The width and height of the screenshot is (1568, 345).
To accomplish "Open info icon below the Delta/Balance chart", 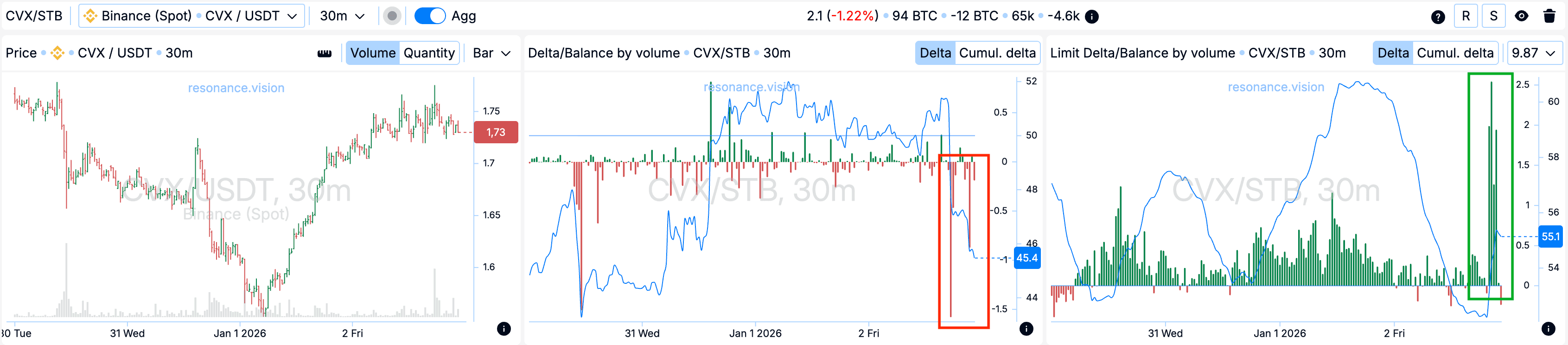I will [x=1026, y=329].
